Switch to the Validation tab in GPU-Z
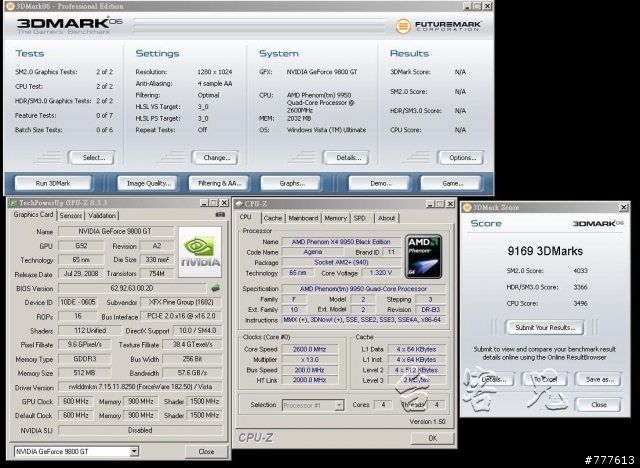 click(x=102, y=215)
